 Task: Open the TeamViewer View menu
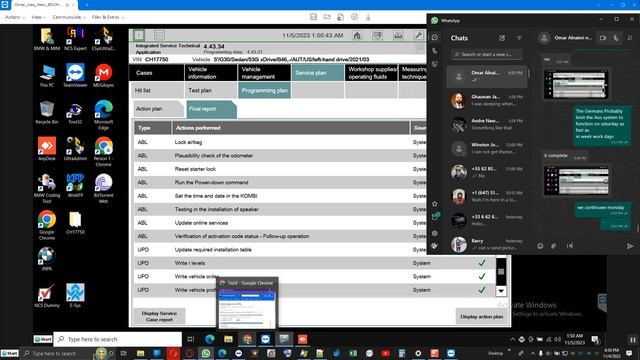point(38,17)
